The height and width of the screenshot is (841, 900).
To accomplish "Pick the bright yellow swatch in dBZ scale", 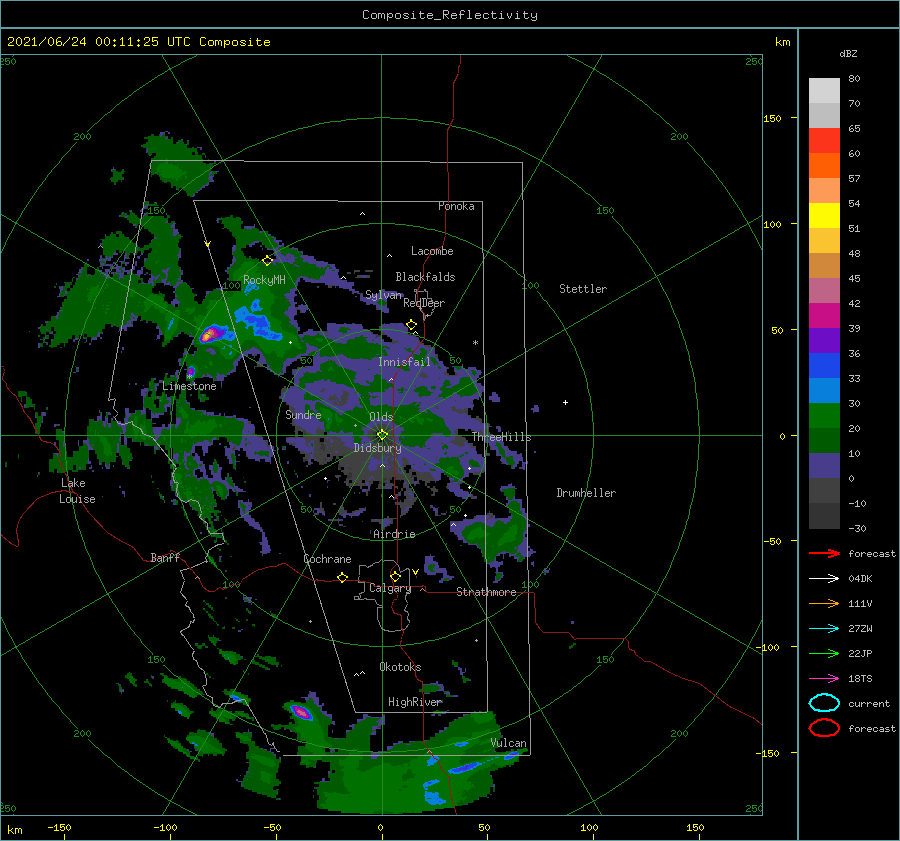I will click(x=824, y=216).
